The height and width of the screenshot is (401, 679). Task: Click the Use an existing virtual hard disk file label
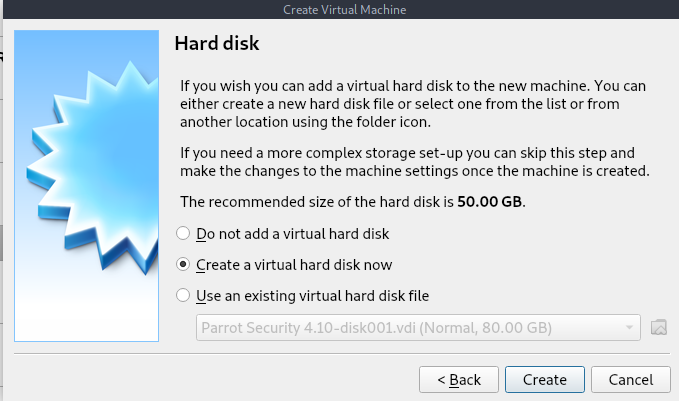(313, 296)
